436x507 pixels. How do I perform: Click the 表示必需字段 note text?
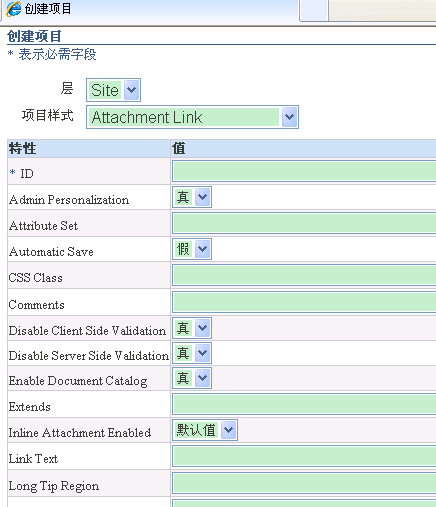(57, 54)
